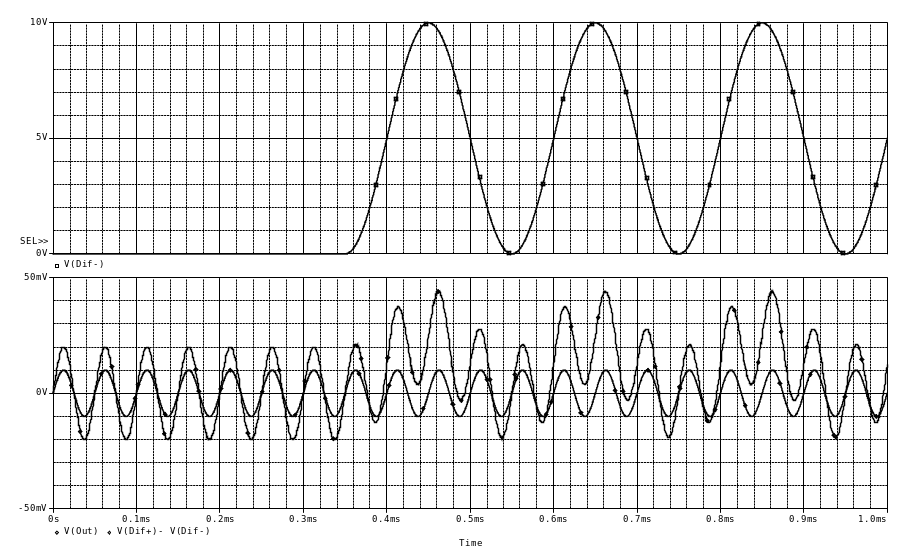909x550 pixels.
Task: Select the upper plot's trace name label
Action: click(x=84, y=265)
